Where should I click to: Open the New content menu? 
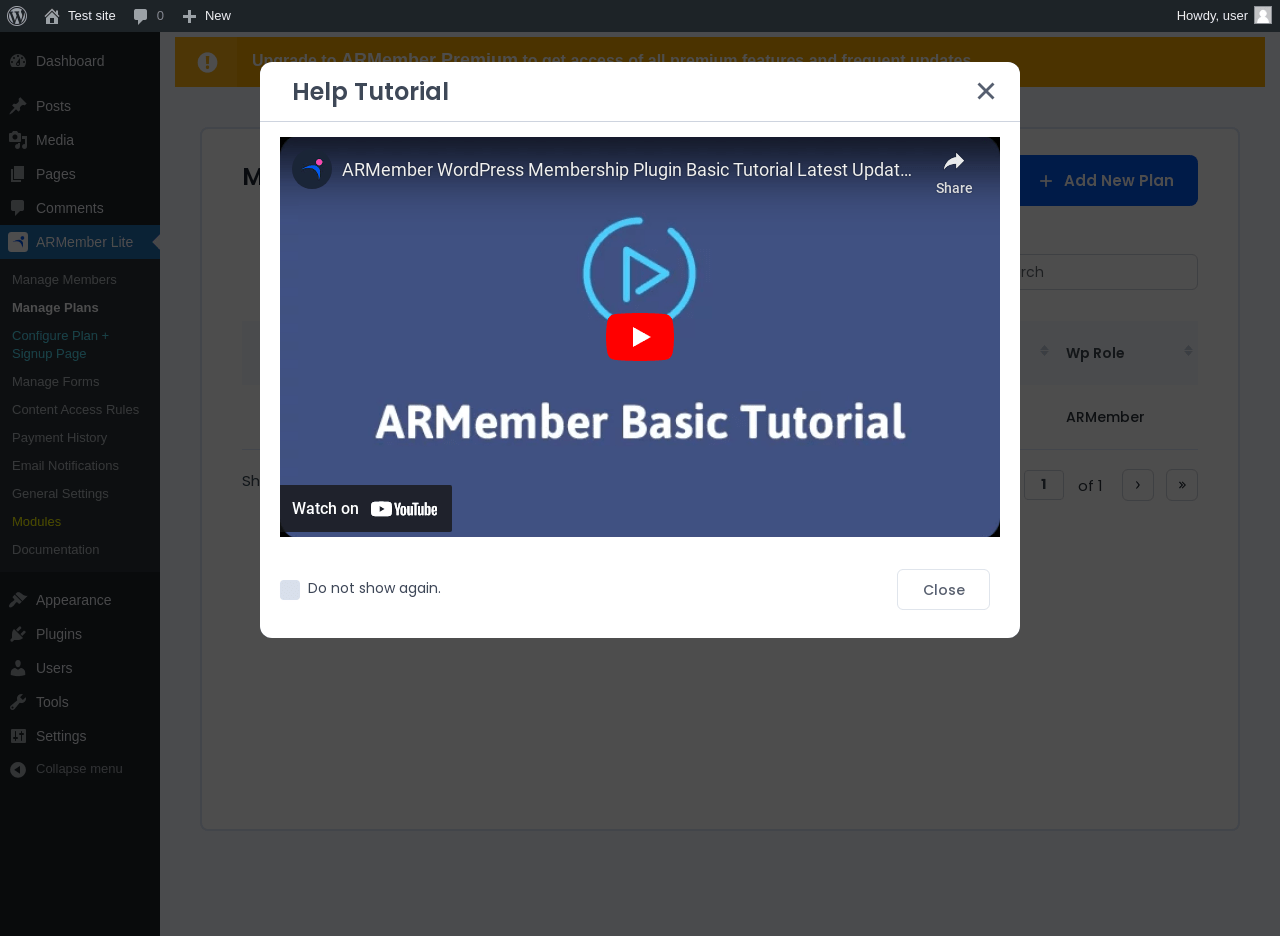[x=206, y=16]
